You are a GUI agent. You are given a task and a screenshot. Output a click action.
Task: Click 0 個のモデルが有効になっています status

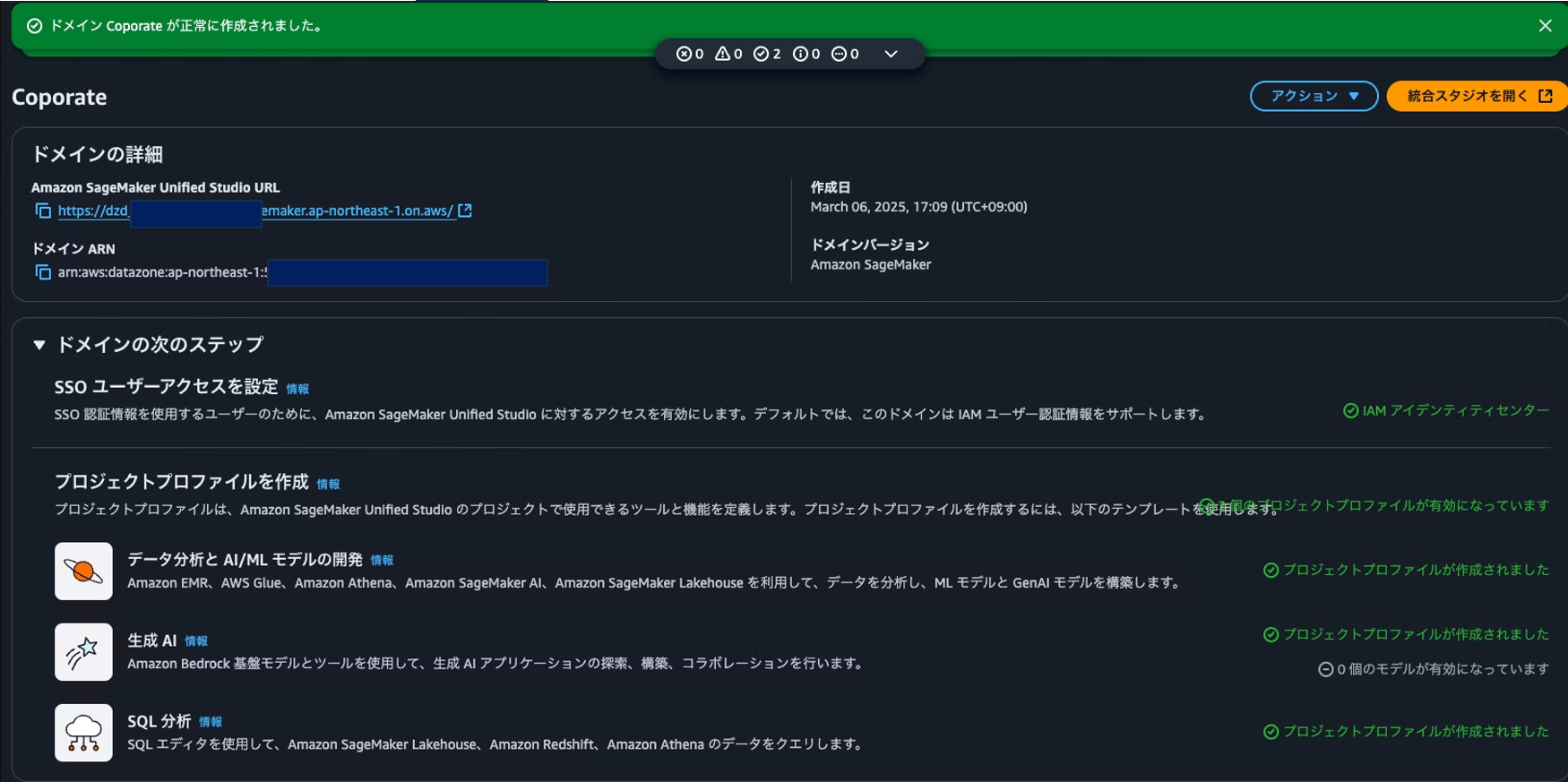tap(1434, 668)
